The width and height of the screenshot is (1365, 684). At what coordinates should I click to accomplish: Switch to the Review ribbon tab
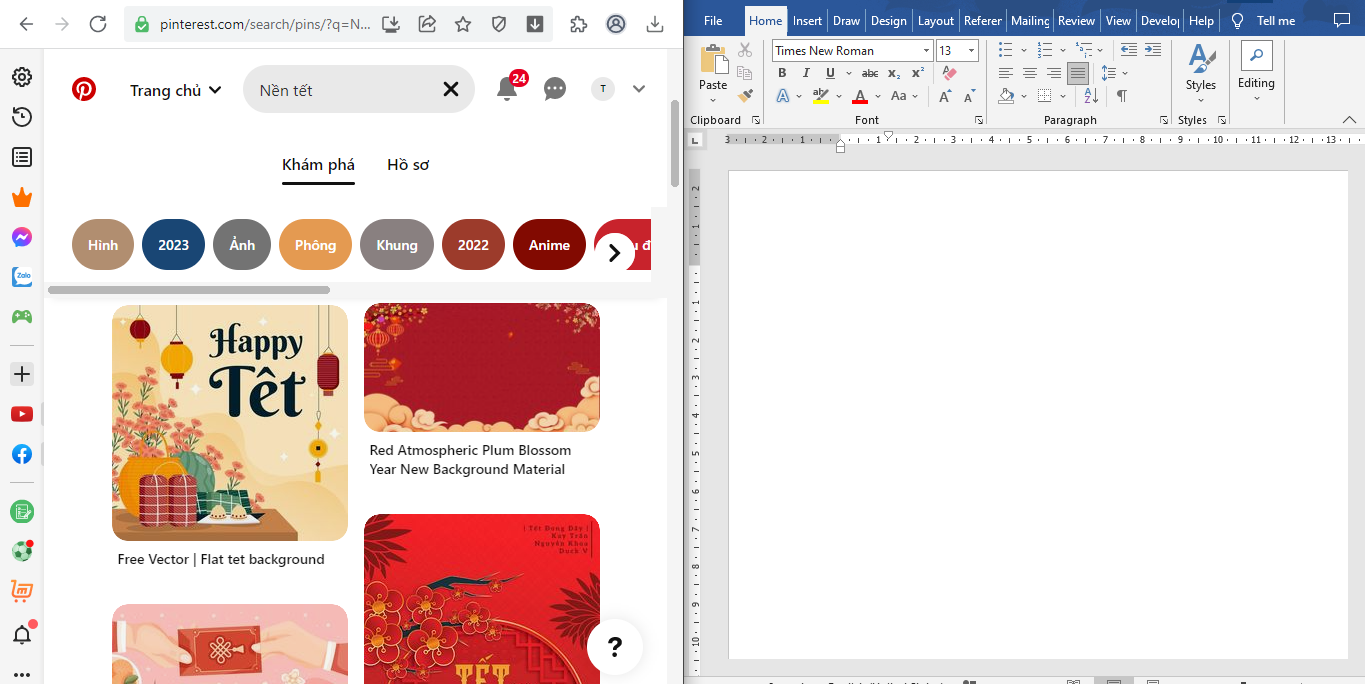[1076, 20]
